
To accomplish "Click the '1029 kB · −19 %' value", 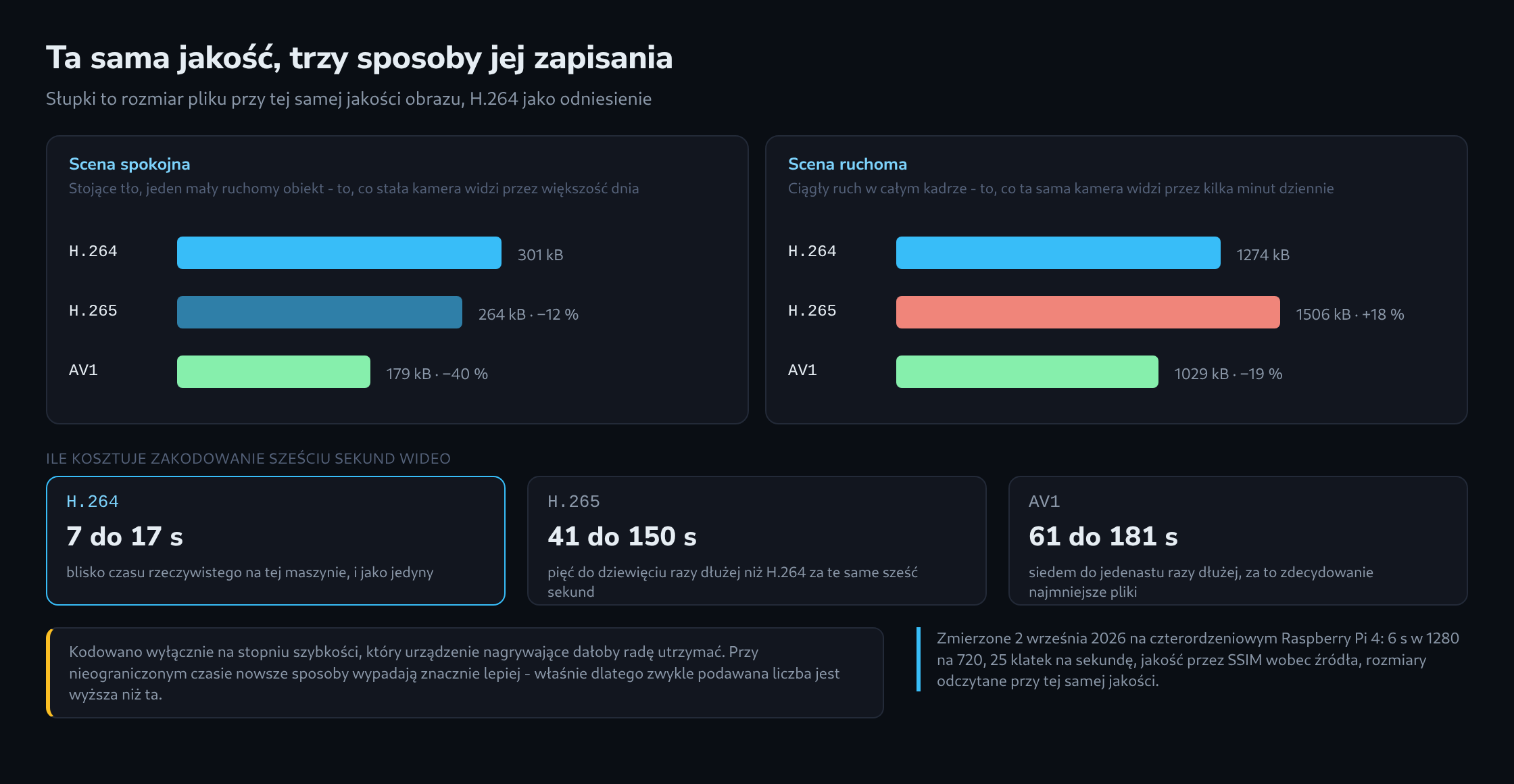I will (1229, 374).
